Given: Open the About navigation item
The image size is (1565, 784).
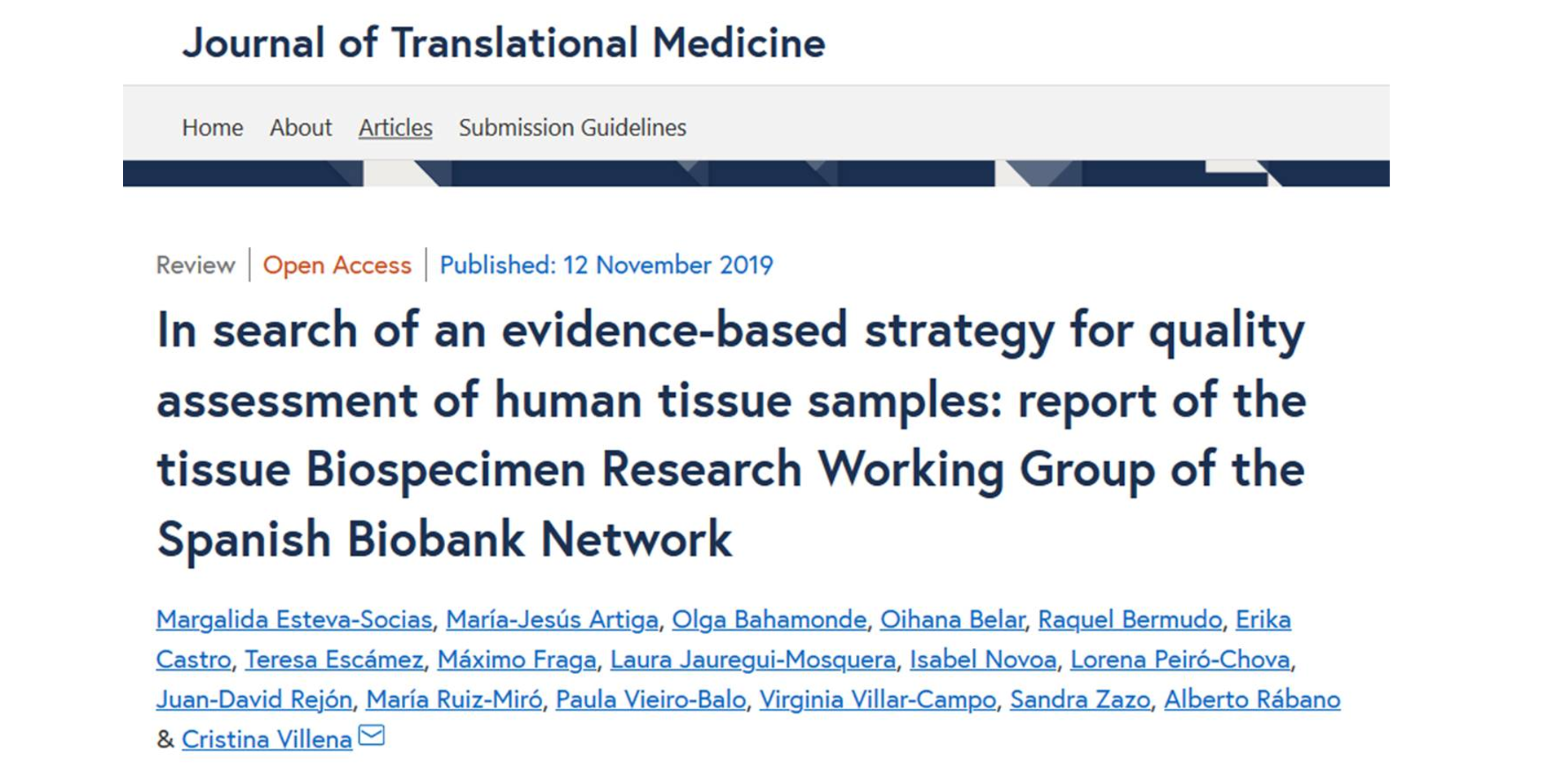Looking at the screenshot, I should point(301,128).
